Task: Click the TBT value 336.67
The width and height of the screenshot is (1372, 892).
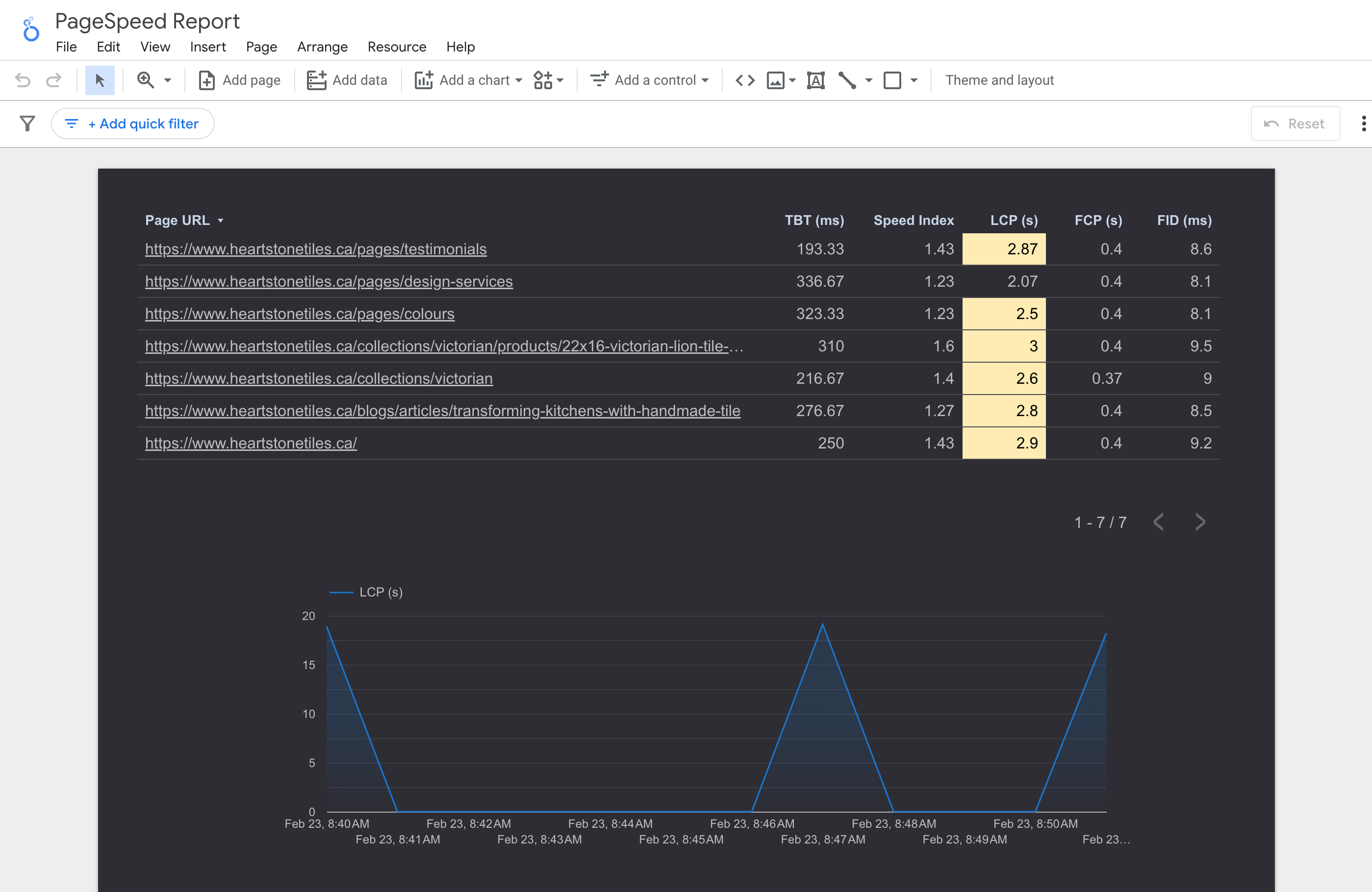Action: point(820,281)
